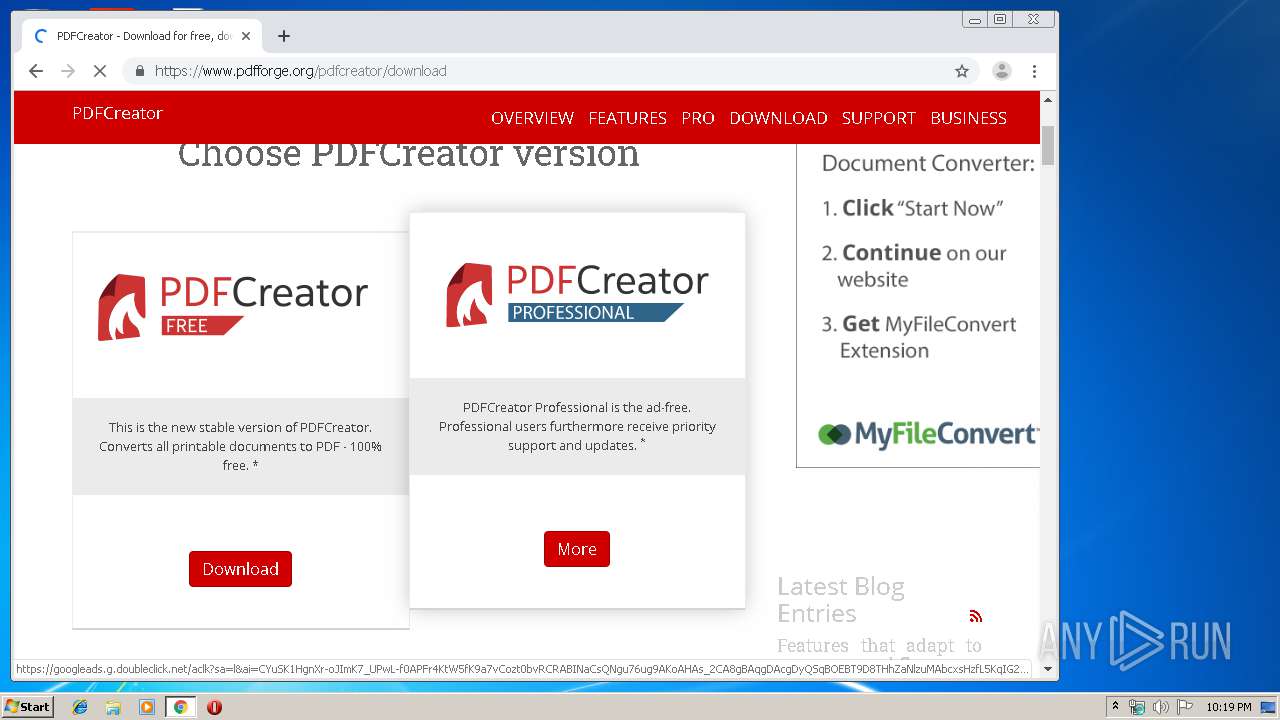Click the page scrollbar up arrow

point(1048,100)
